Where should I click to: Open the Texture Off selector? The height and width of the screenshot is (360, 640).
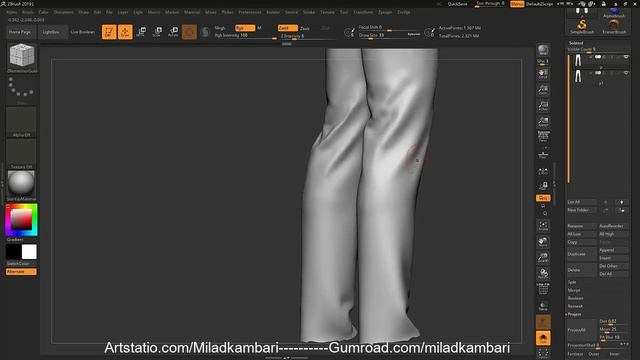[21, 154]
